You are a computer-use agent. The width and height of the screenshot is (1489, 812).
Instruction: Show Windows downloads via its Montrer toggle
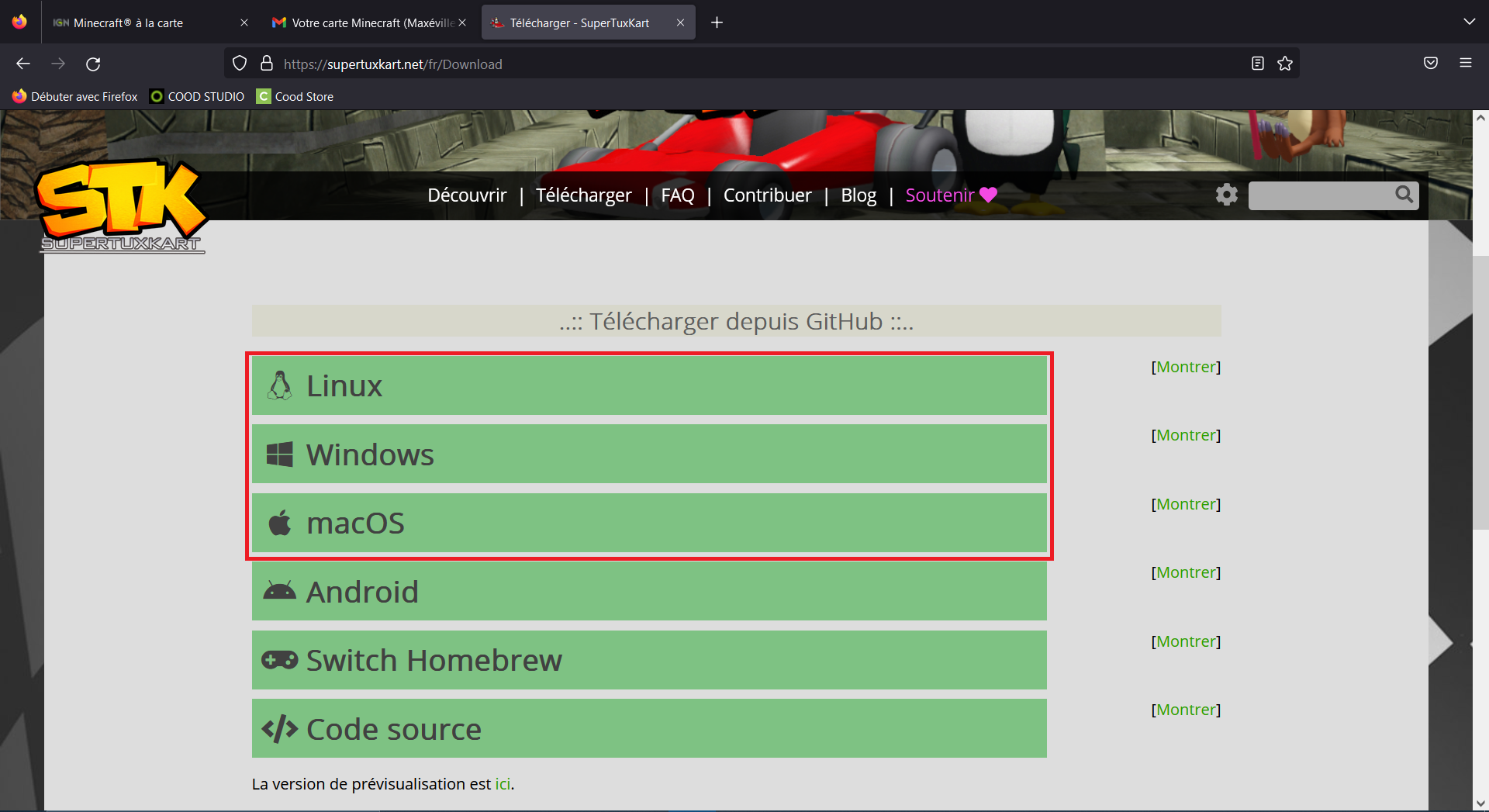pyautogui.click(x=1186, y=435)
